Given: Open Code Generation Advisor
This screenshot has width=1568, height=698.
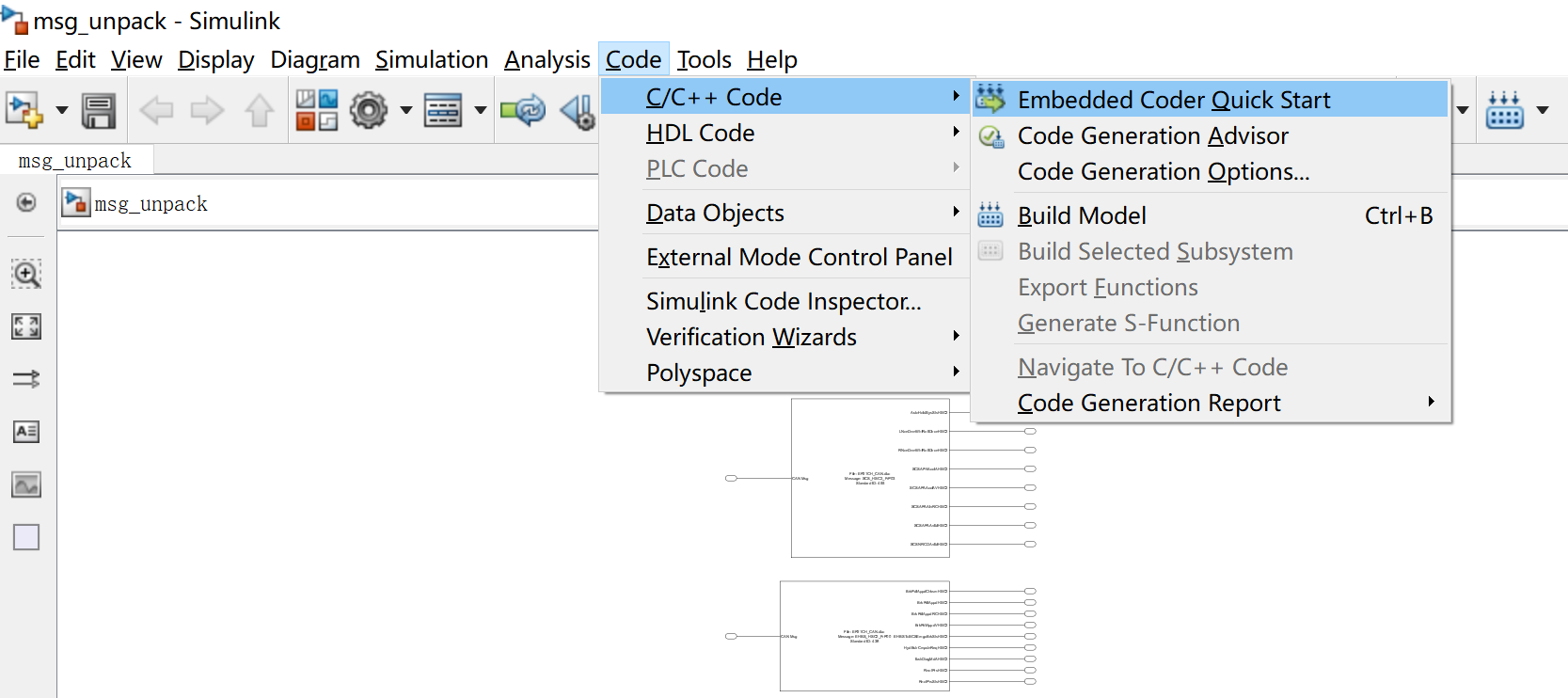Looking at the screenshot, I should [x=1211, y=135].
